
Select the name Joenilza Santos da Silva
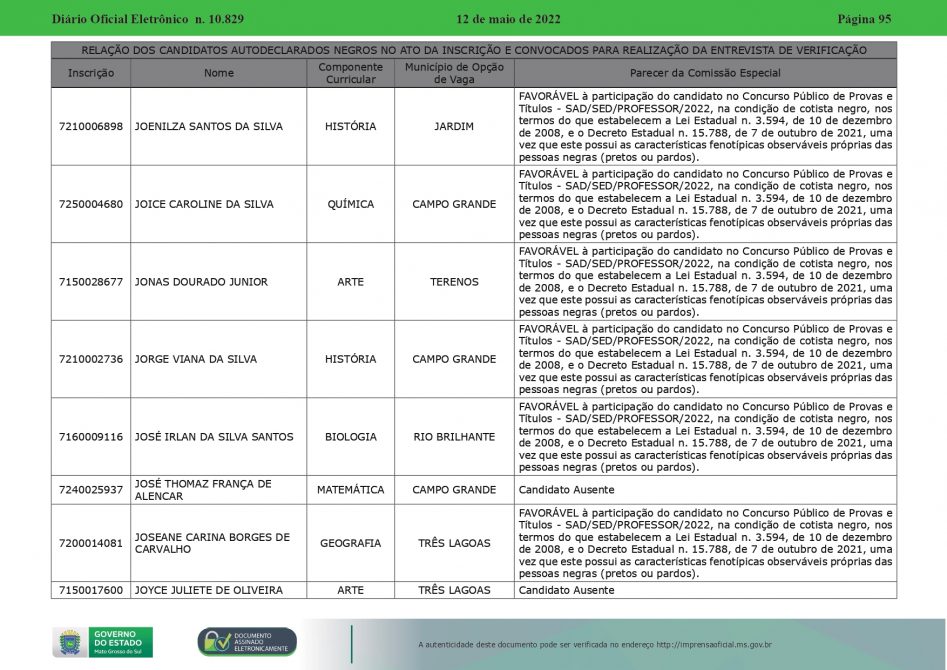(208, 127)
